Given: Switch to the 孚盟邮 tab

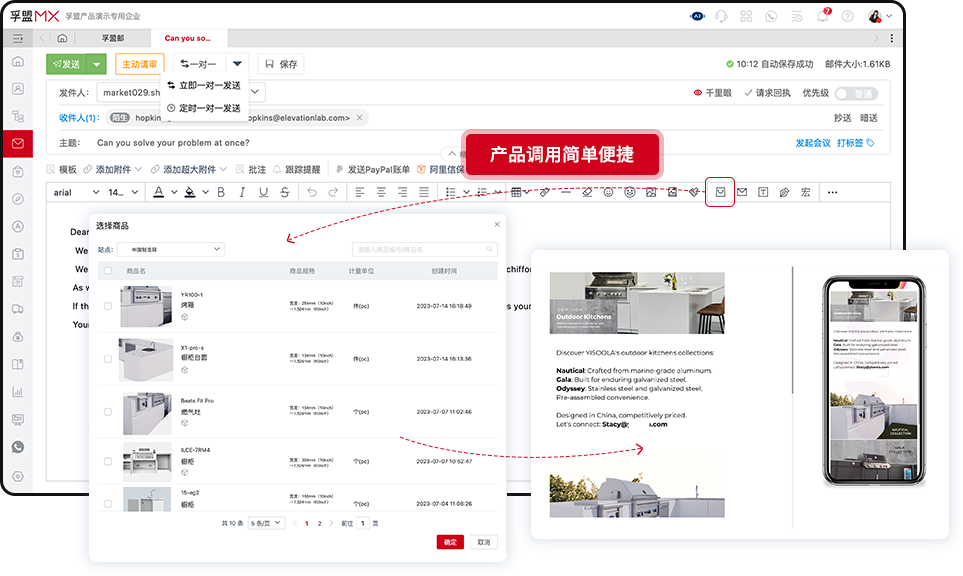Looking at the screenshot, I should 112,38.
